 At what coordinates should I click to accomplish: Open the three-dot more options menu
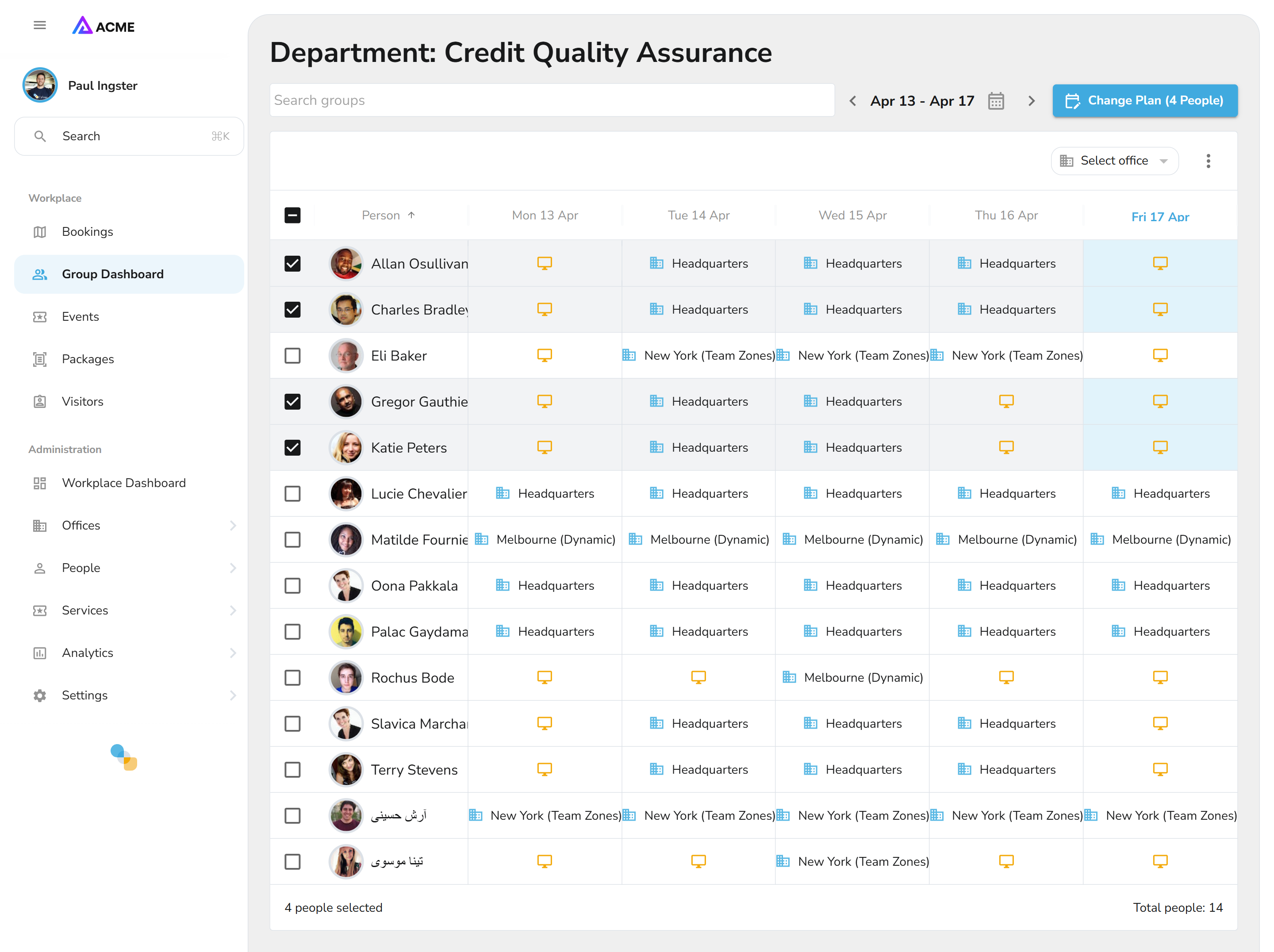click(x=1208, y=161)
